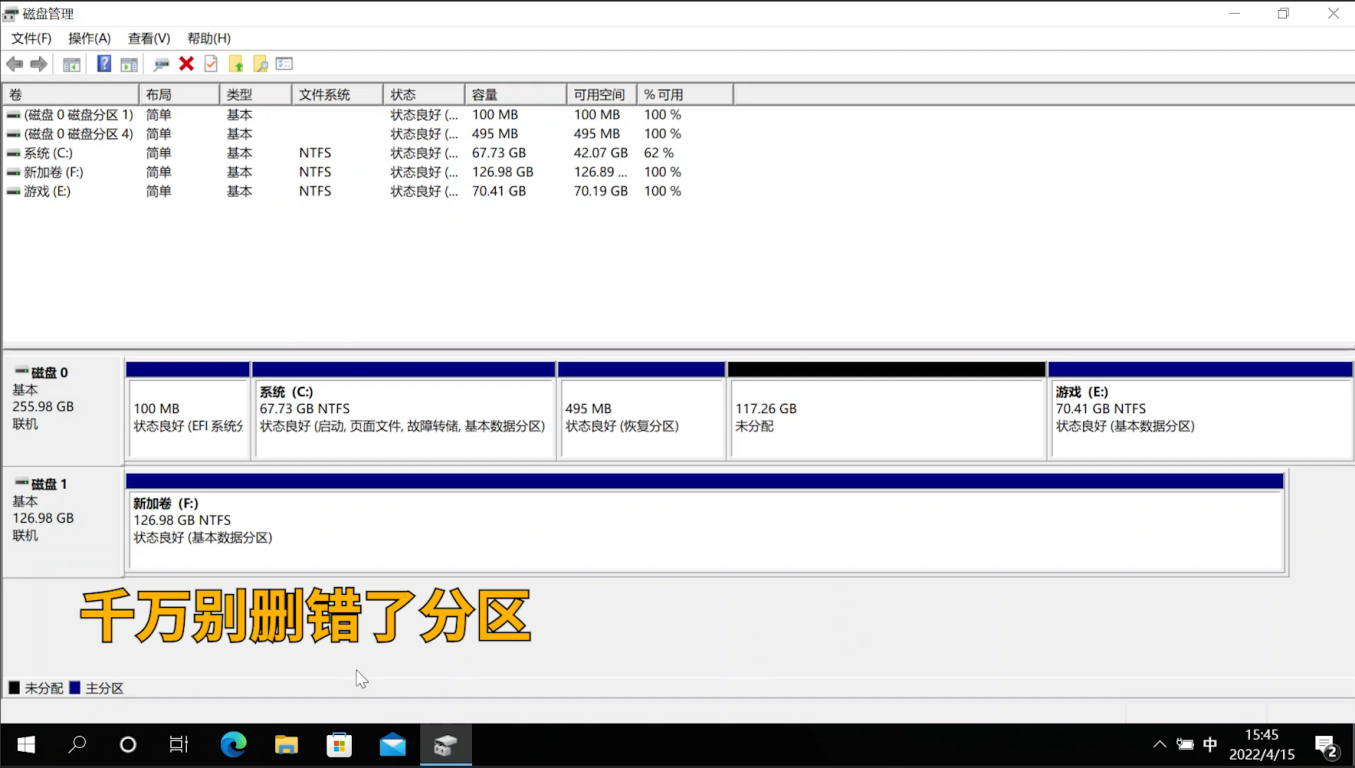Sort by the 文件系统 column header
The width and height of the screenshot is (1355, 768).
338,95
